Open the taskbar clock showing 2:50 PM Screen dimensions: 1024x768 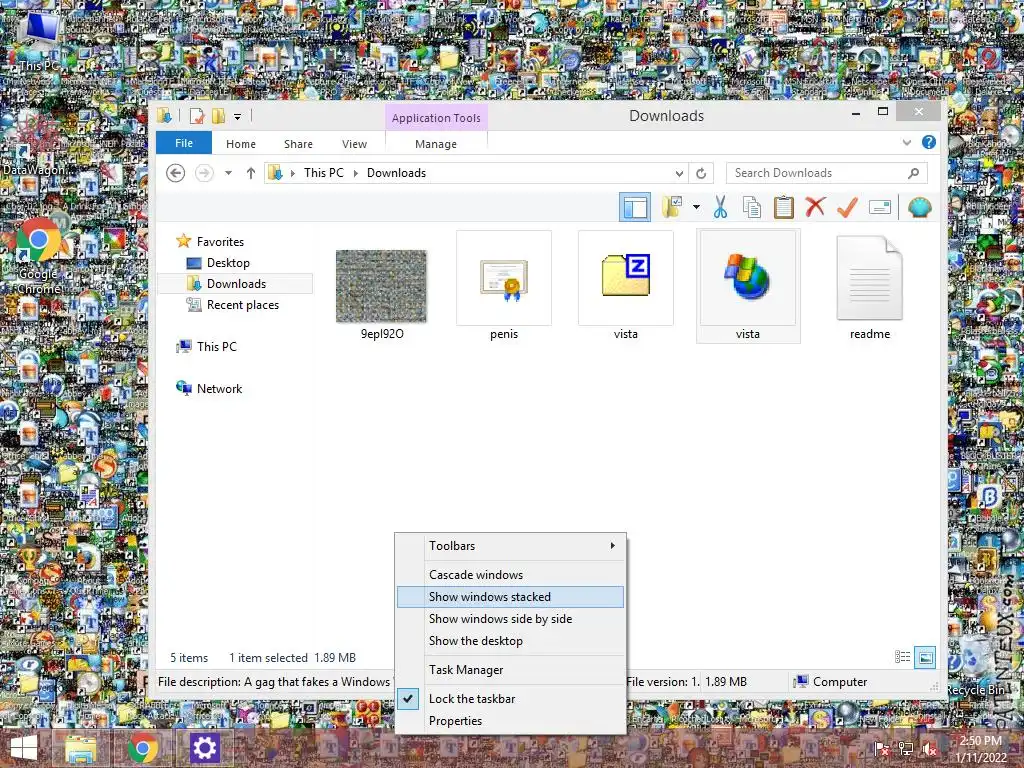pyautogui.click(x=980, y=749)
